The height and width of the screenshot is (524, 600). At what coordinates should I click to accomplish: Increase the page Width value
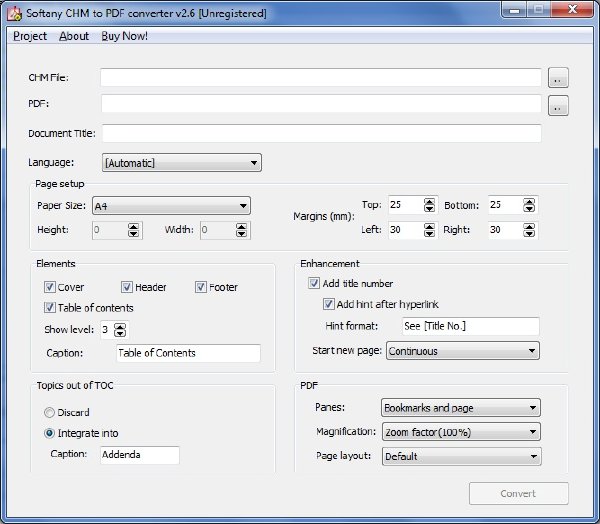click(x=241, y=227)
